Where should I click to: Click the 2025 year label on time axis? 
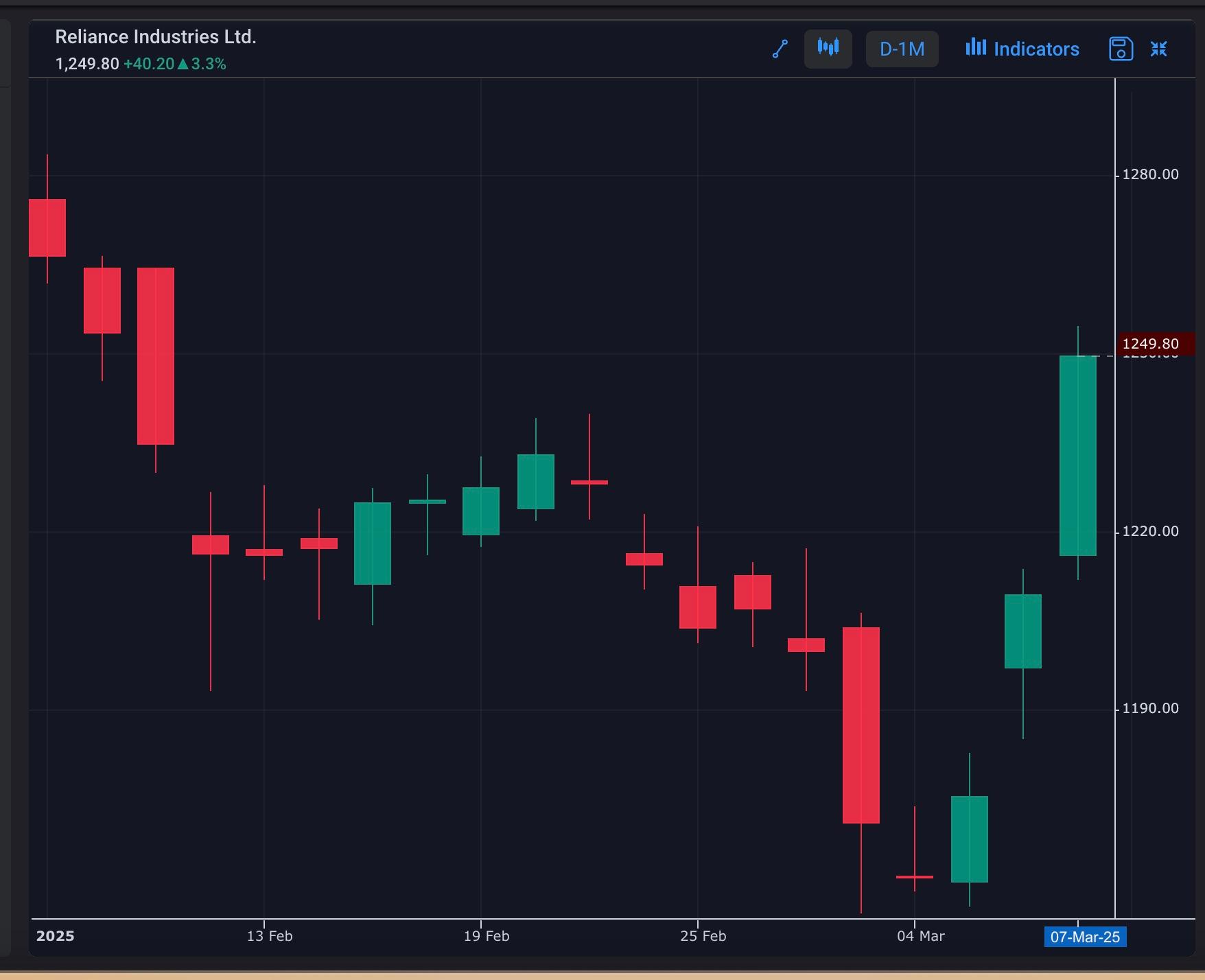pos(56,936)
